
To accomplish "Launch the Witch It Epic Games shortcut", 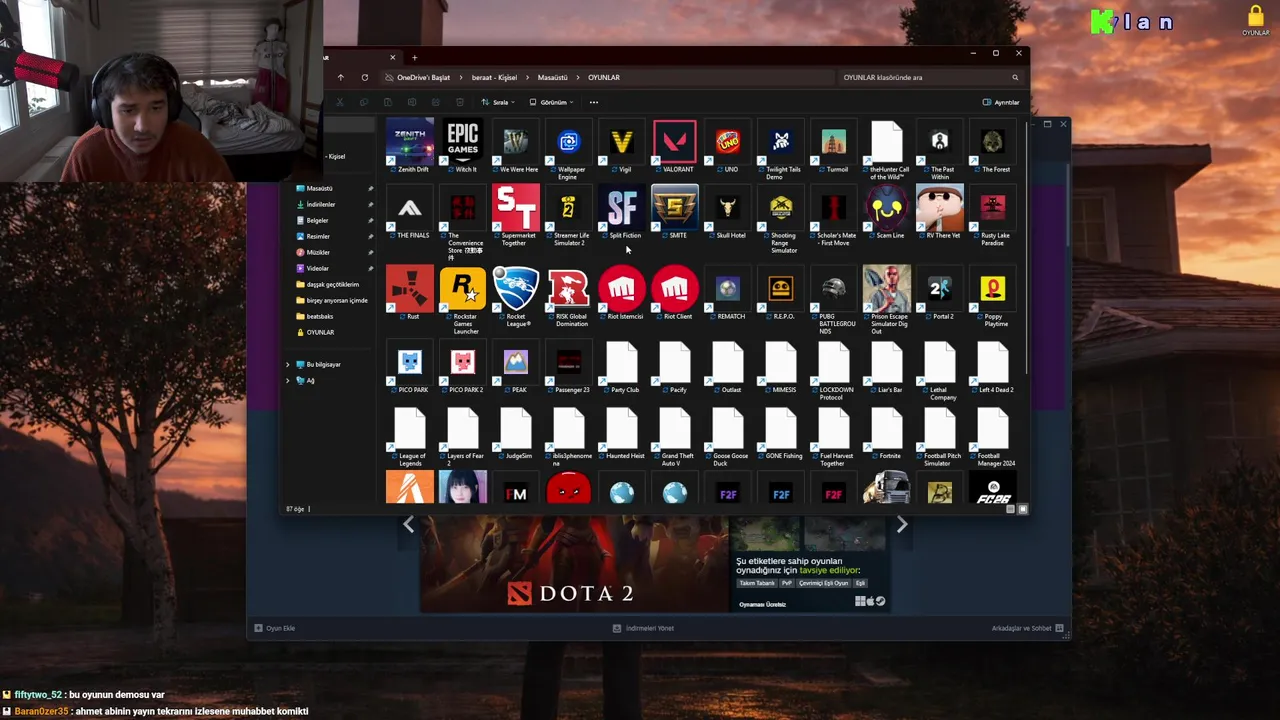I will tap(463, 146).
